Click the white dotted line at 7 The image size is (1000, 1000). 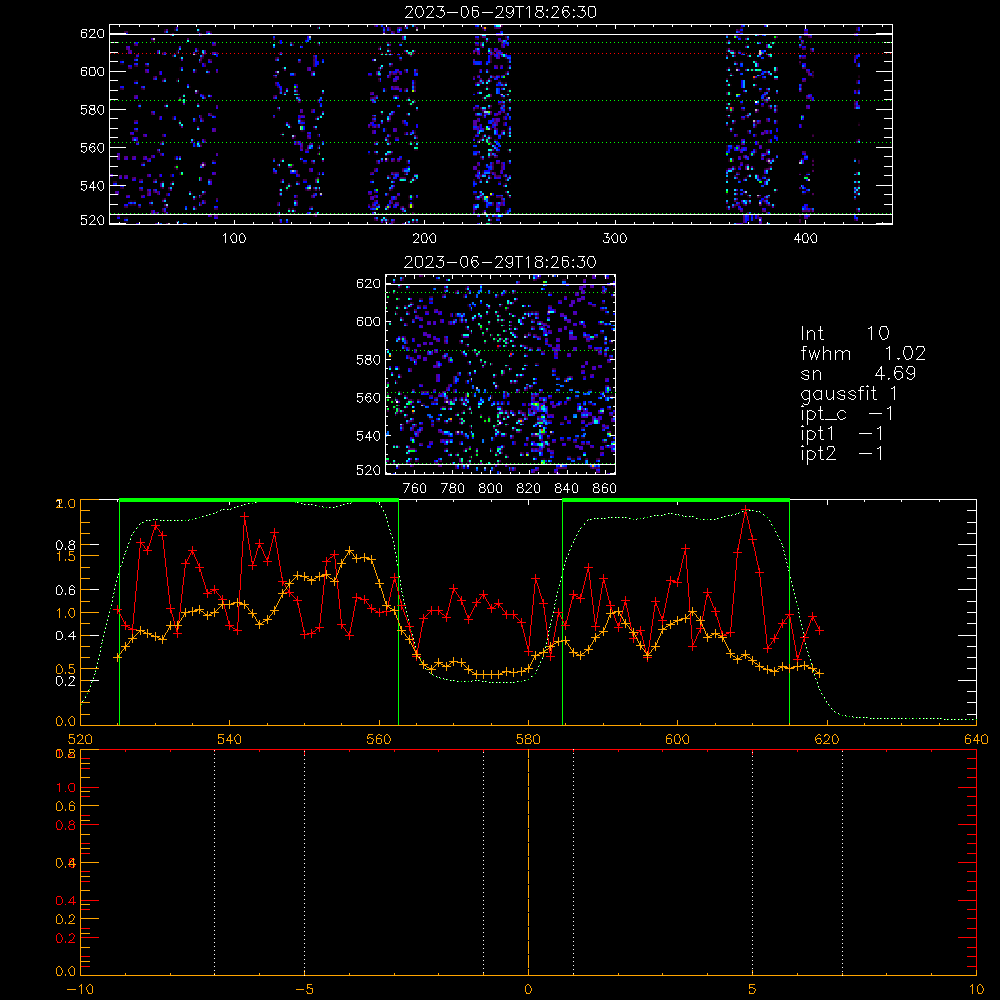point(842,861)
